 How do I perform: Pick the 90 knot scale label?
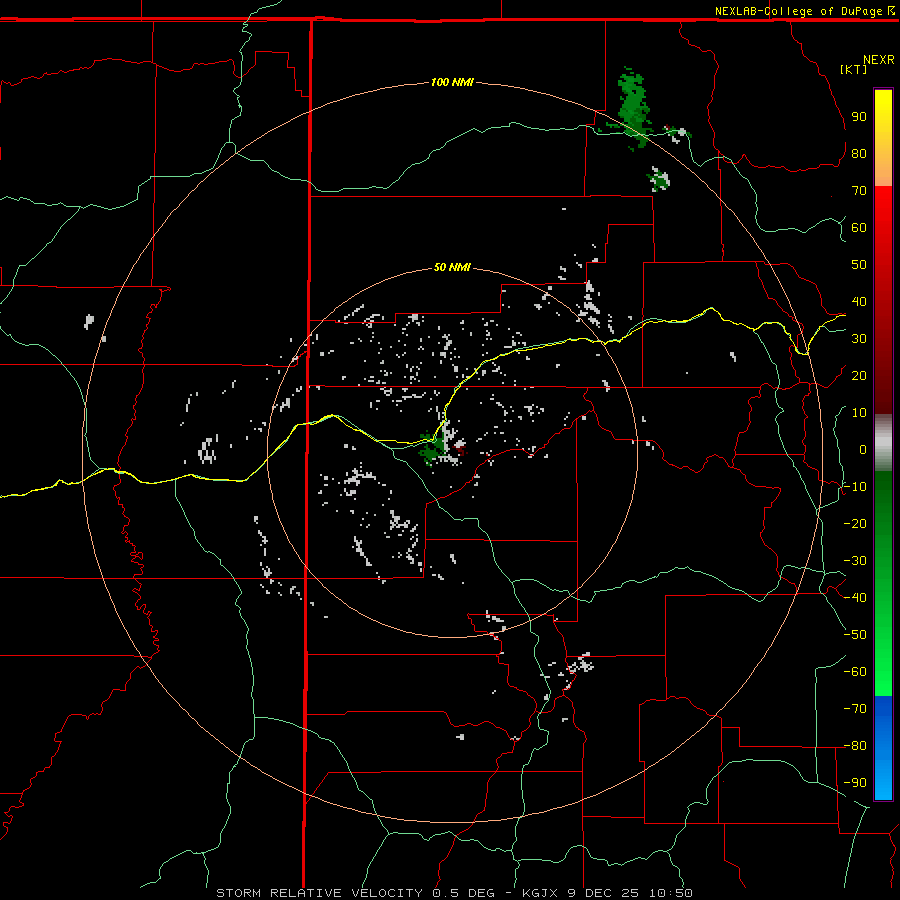point(859,117)
